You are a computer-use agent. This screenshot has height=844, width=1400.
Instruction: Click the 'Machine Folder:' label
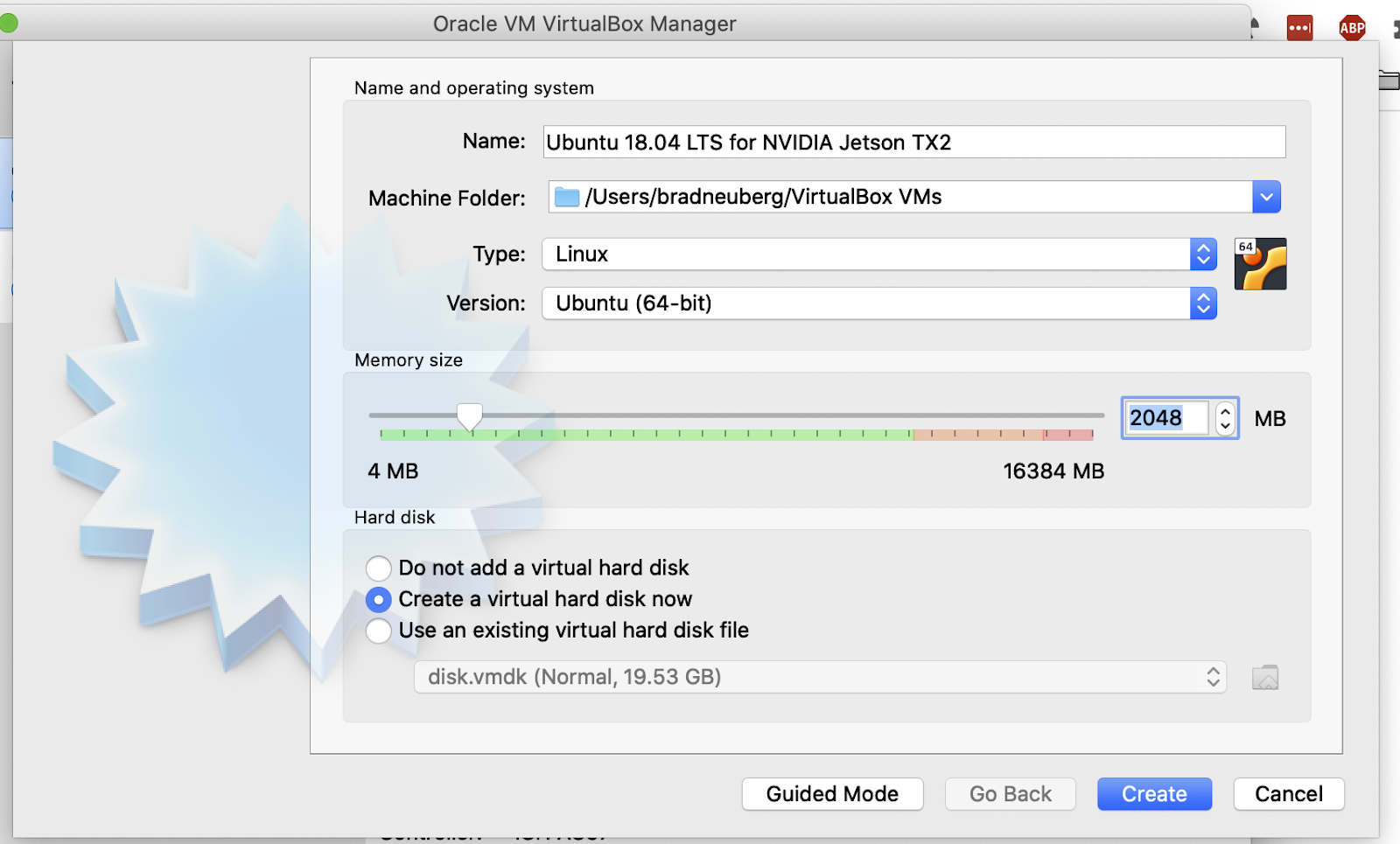tap(447, 199)
